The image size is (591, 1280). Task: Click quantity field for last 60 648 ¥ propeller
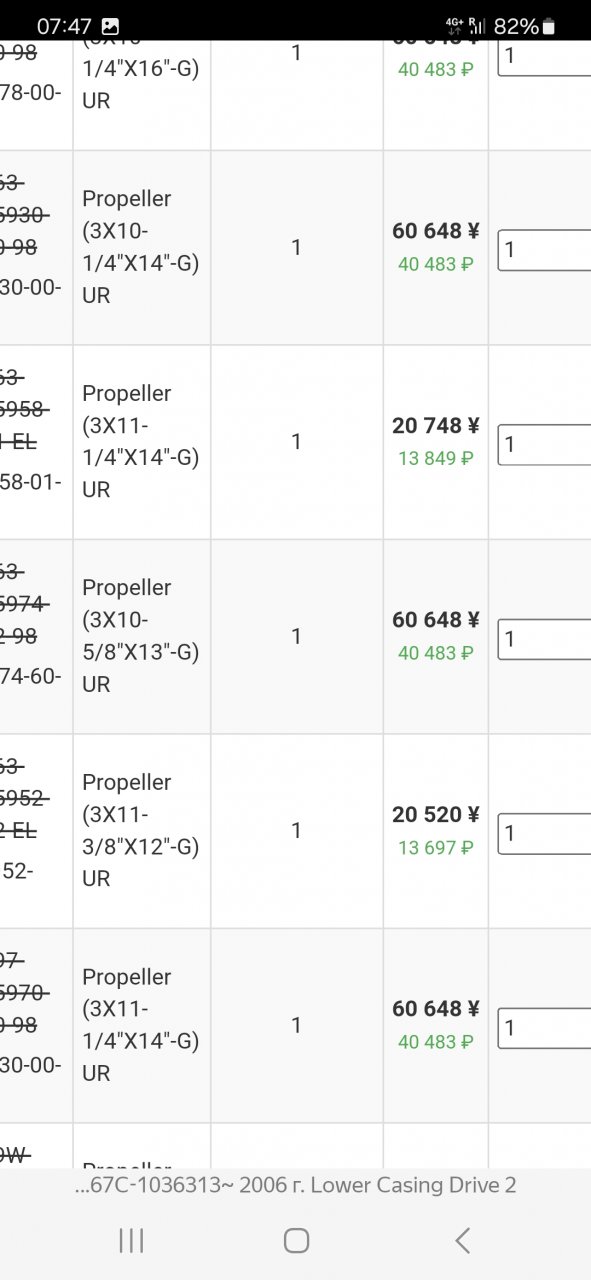click(x=544, y=1027)
